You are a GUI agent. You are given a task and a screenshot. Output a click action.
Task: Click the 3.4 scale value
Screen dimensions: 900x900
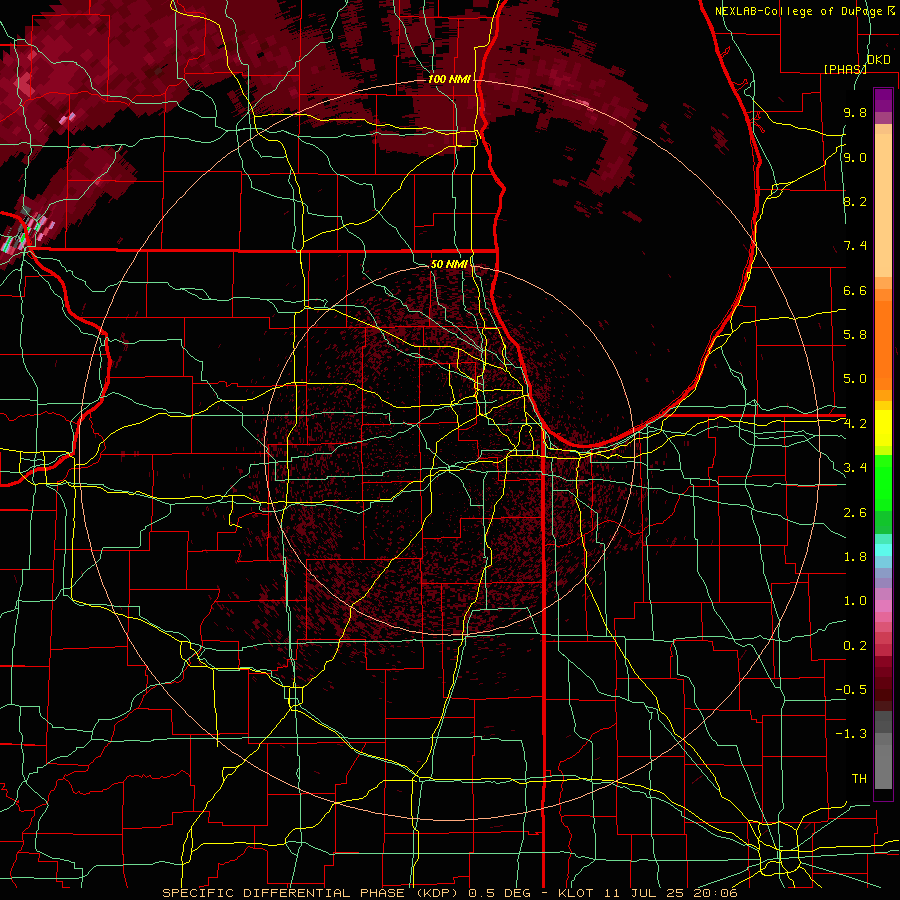click(855, 468)
